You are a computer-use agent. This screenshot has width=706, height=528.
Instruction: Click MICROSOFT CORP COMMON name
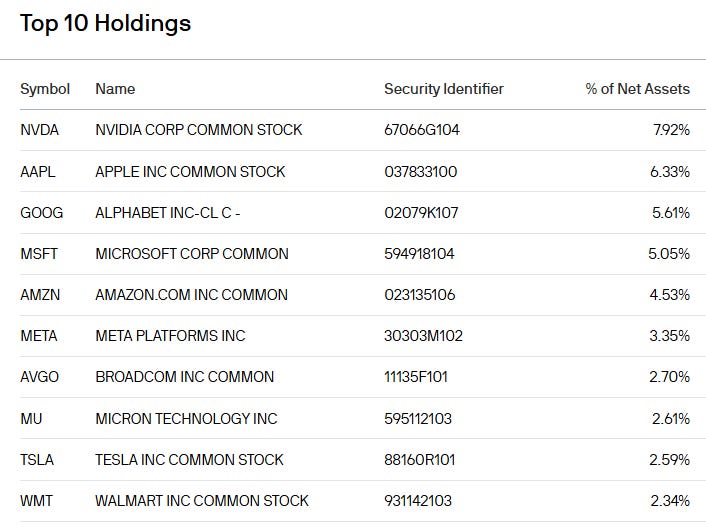(191, 254)
